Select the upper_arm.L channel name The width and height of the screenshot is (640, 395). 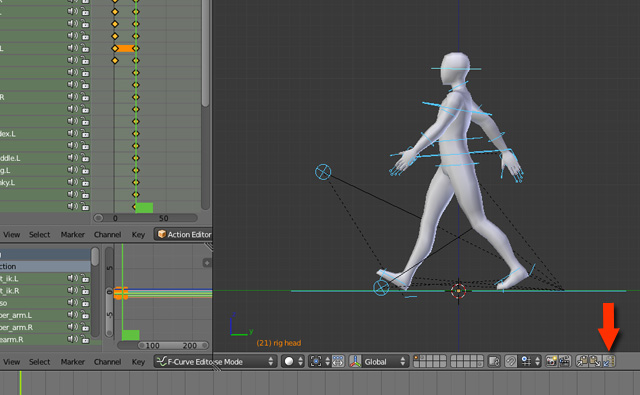tap(16, 315)
